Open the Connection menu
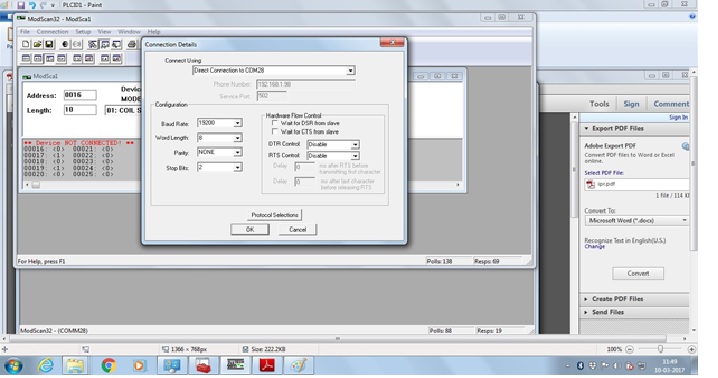This screenshot has height=378, width=718. point(52,32)
